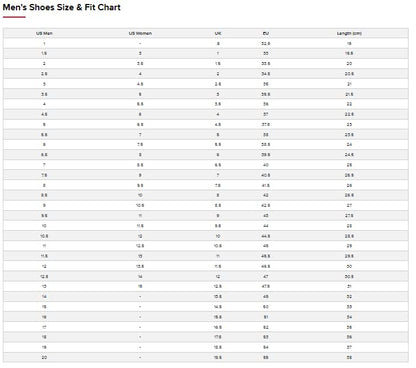Click the UK column header
Screen dimensions: 416x368
point(218,33)
